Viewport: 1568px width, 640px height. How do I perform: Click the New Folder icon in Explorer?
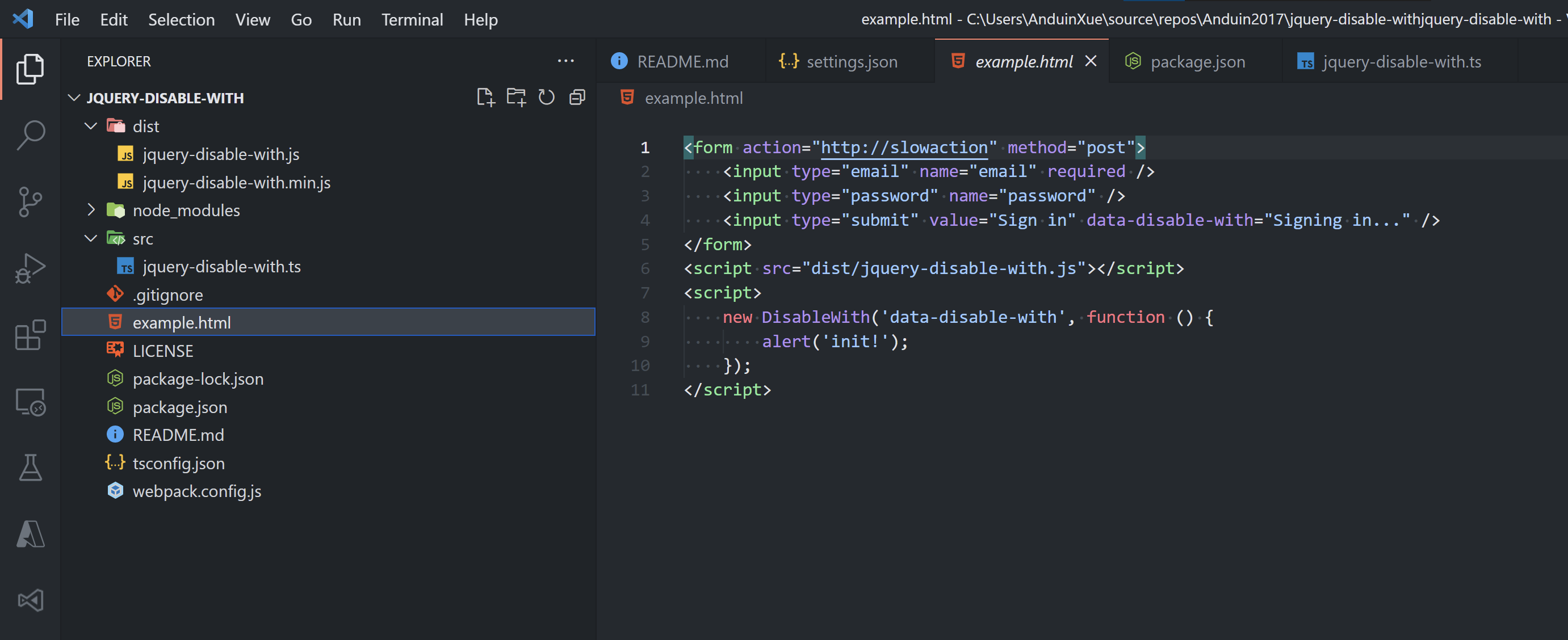[x=516, y=96]
